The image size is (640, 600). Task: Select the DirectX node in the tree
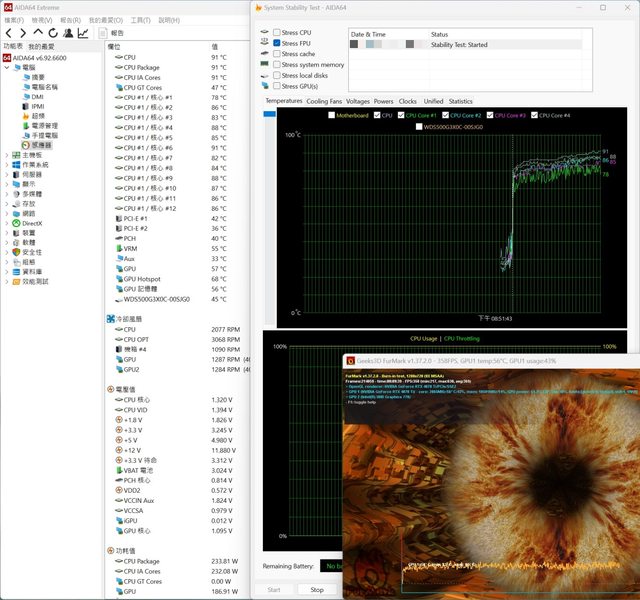tap(32, 223)
